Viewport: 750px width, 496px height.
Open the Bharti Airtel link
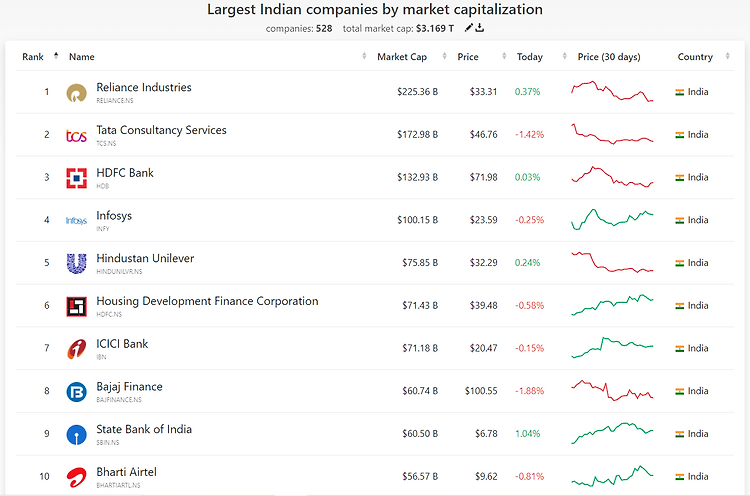(126, 472)
